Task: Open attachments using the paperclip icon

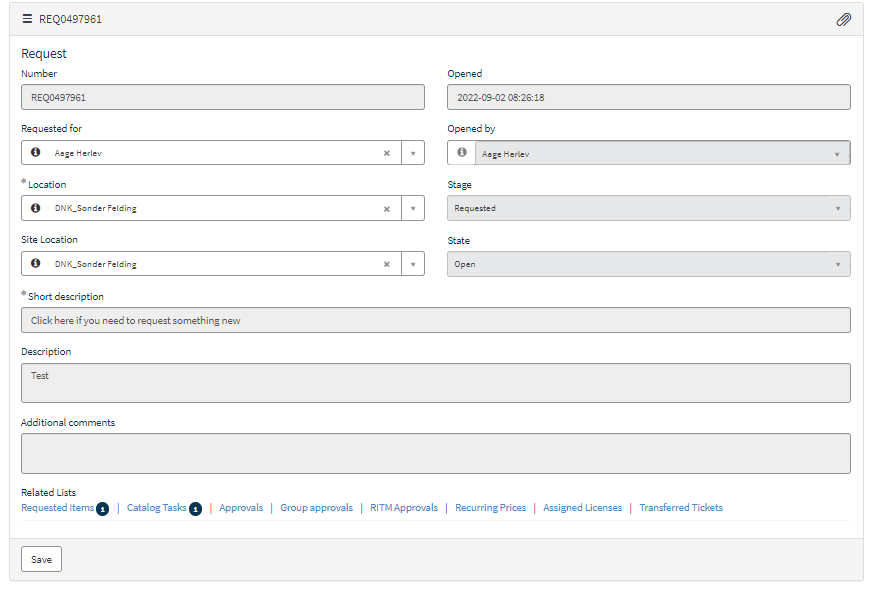Action: pos(845,18)
